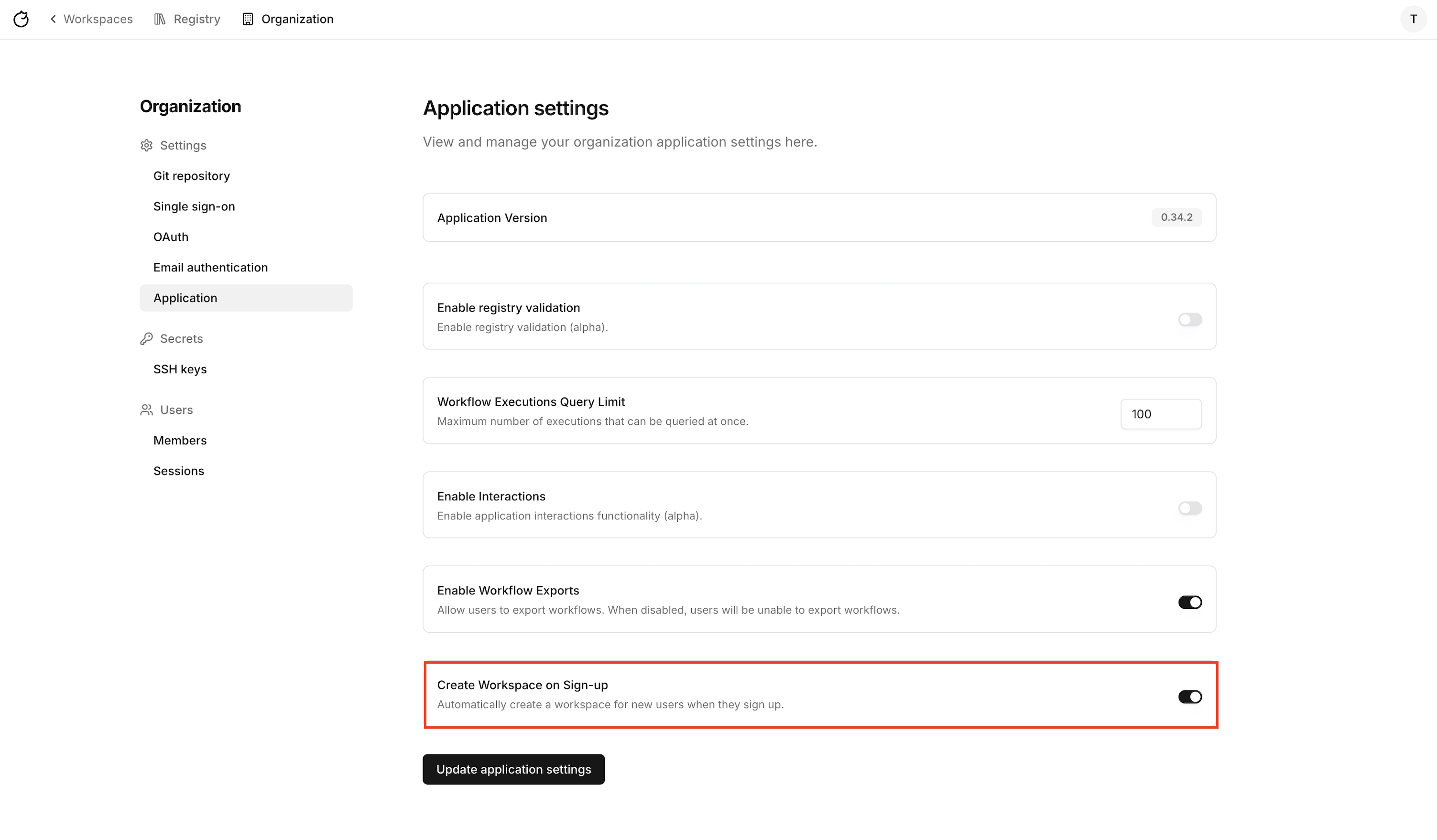Click the back chevron beside Workspaces

pos(53,20)
